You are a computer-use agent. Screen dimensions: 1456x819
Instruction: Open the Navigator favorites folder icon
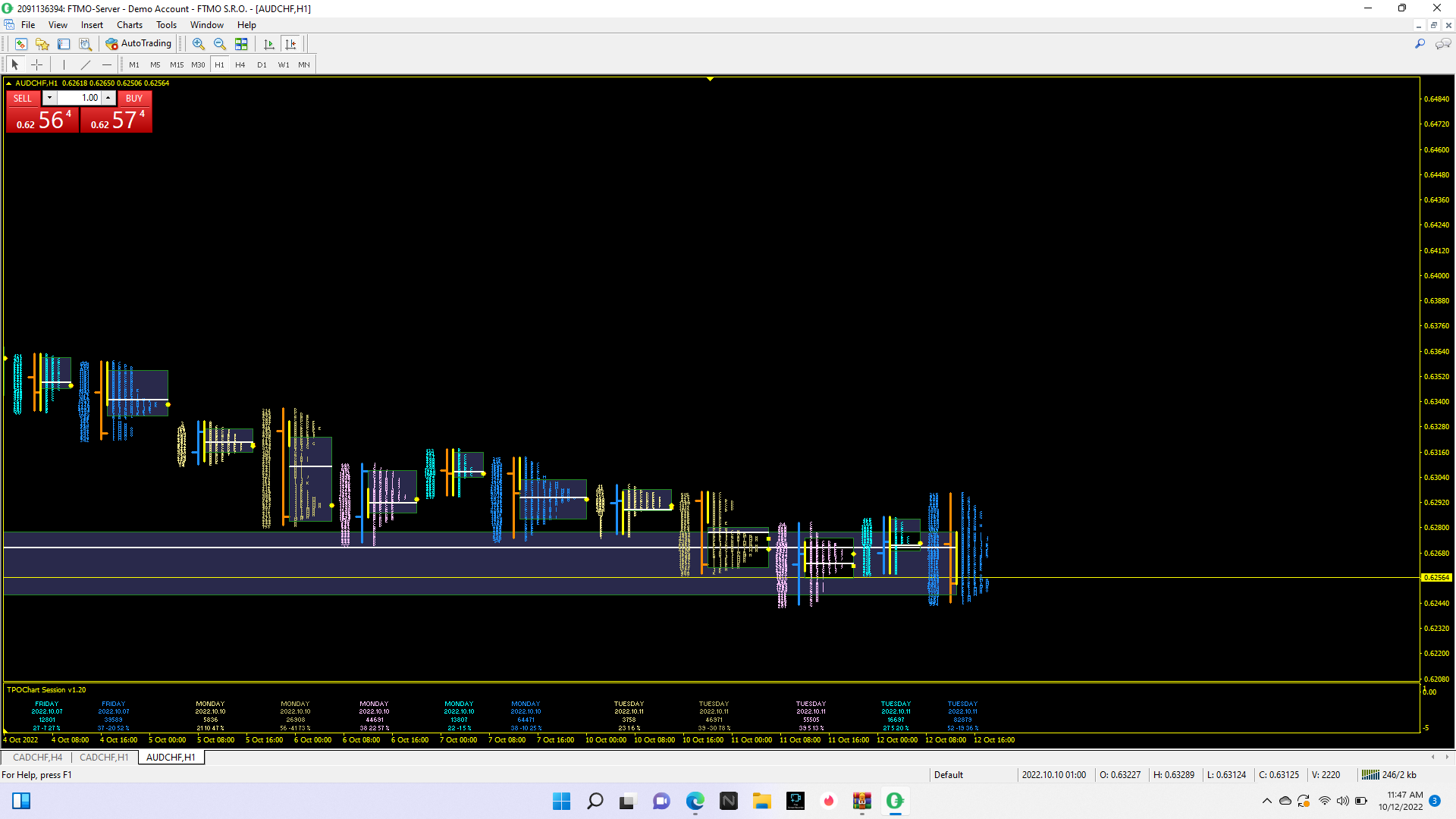42,44
